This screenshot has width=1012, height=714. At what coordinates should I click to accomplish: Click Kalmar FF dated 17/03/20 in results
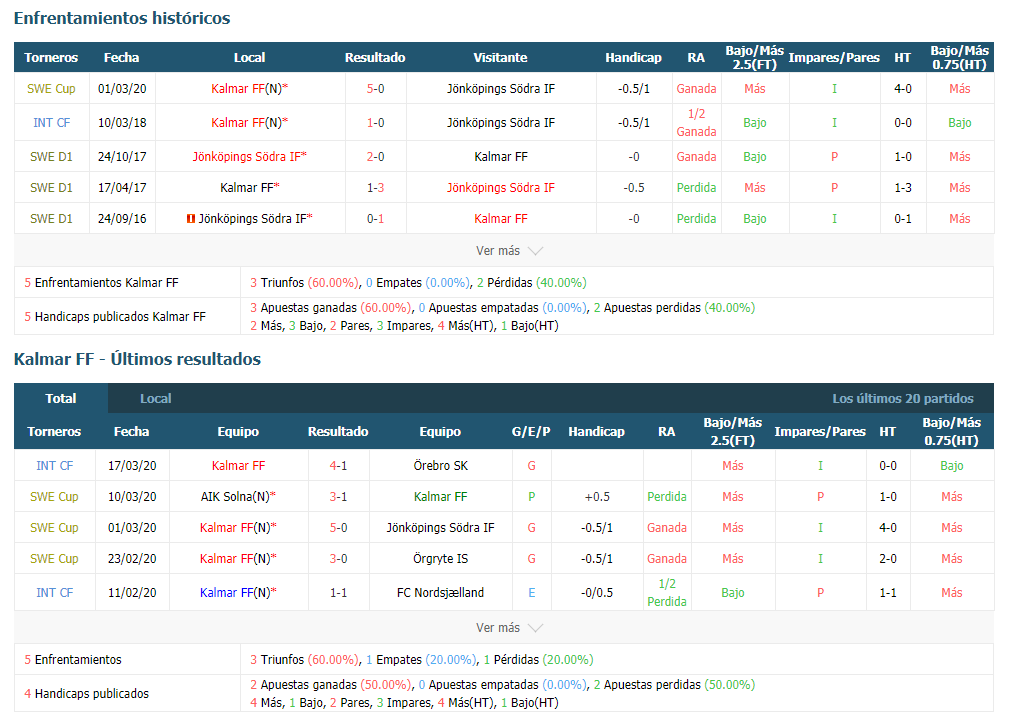[x=238, y=465]
